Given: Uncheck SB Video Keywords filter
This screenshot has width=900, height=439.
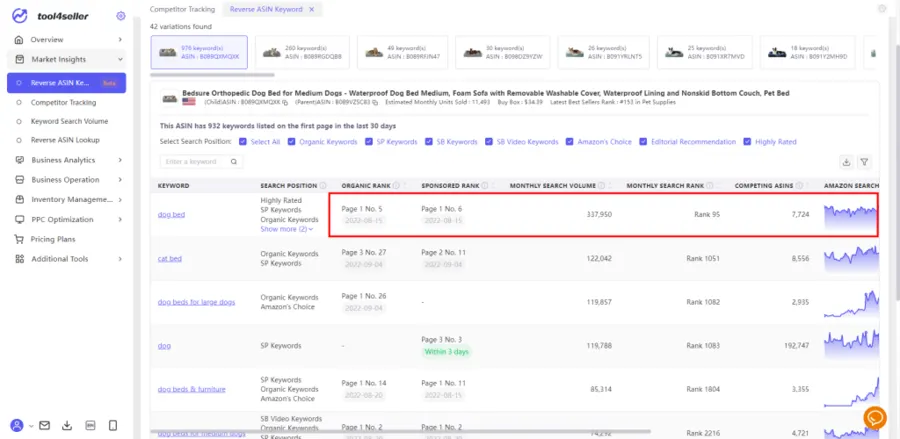Looking at the screenshot, I should (x=488, y=142).
